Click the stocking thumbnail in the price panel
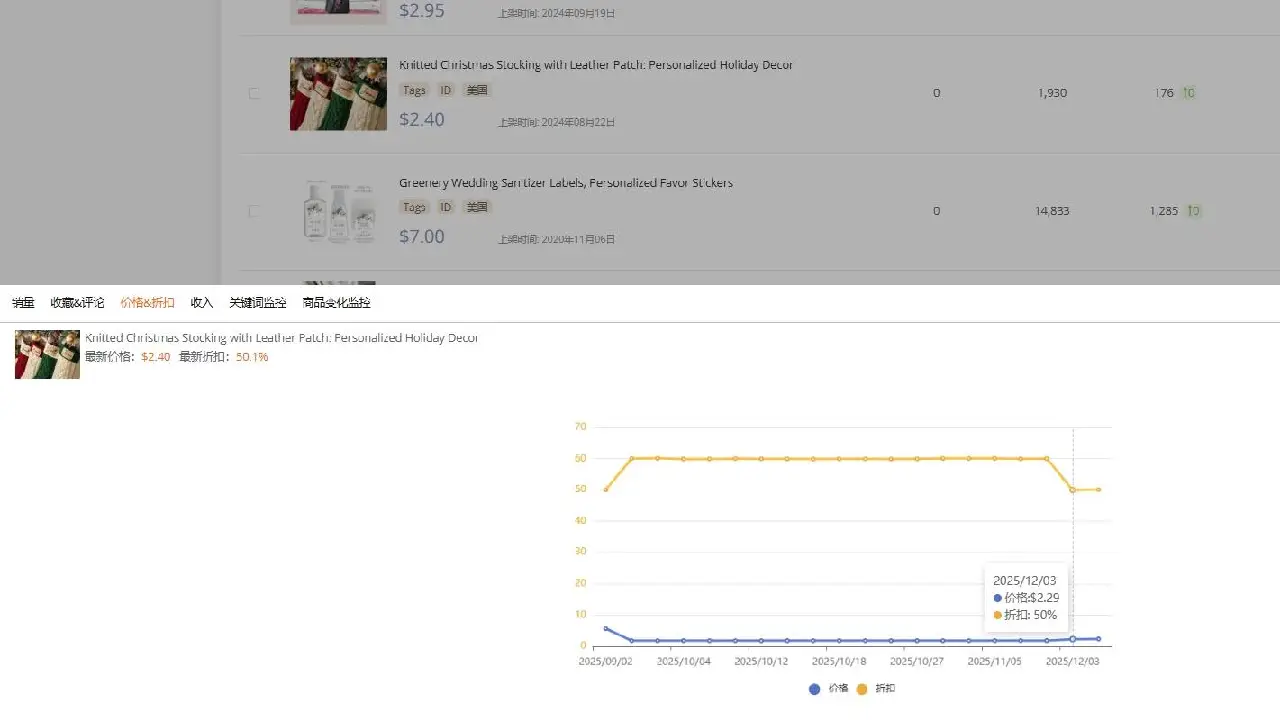The width and height of the screenshot is (1280, 720). 46,354
